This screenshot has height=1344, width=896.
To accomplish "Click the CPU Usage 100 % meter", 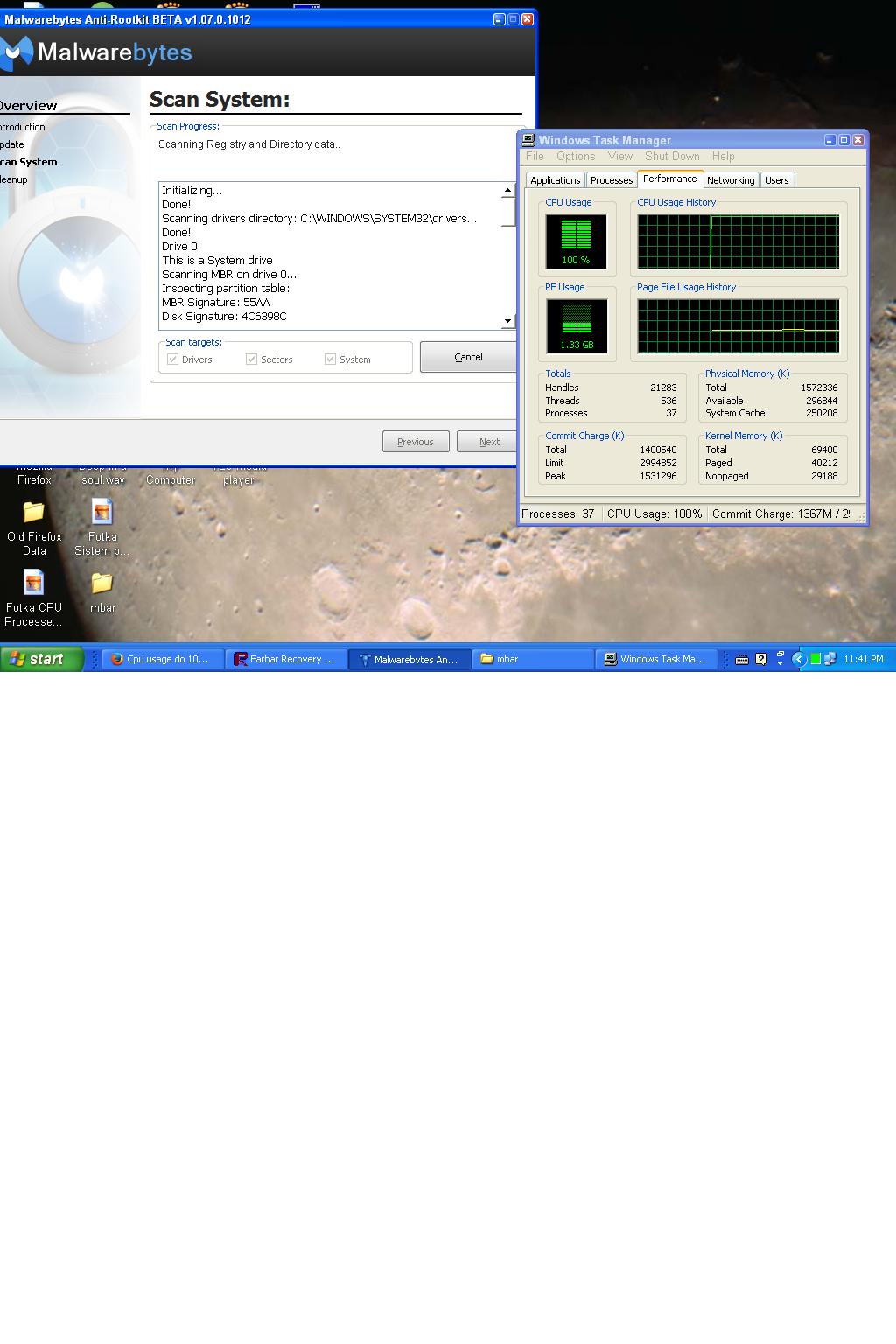I will (x=577, y=241).
